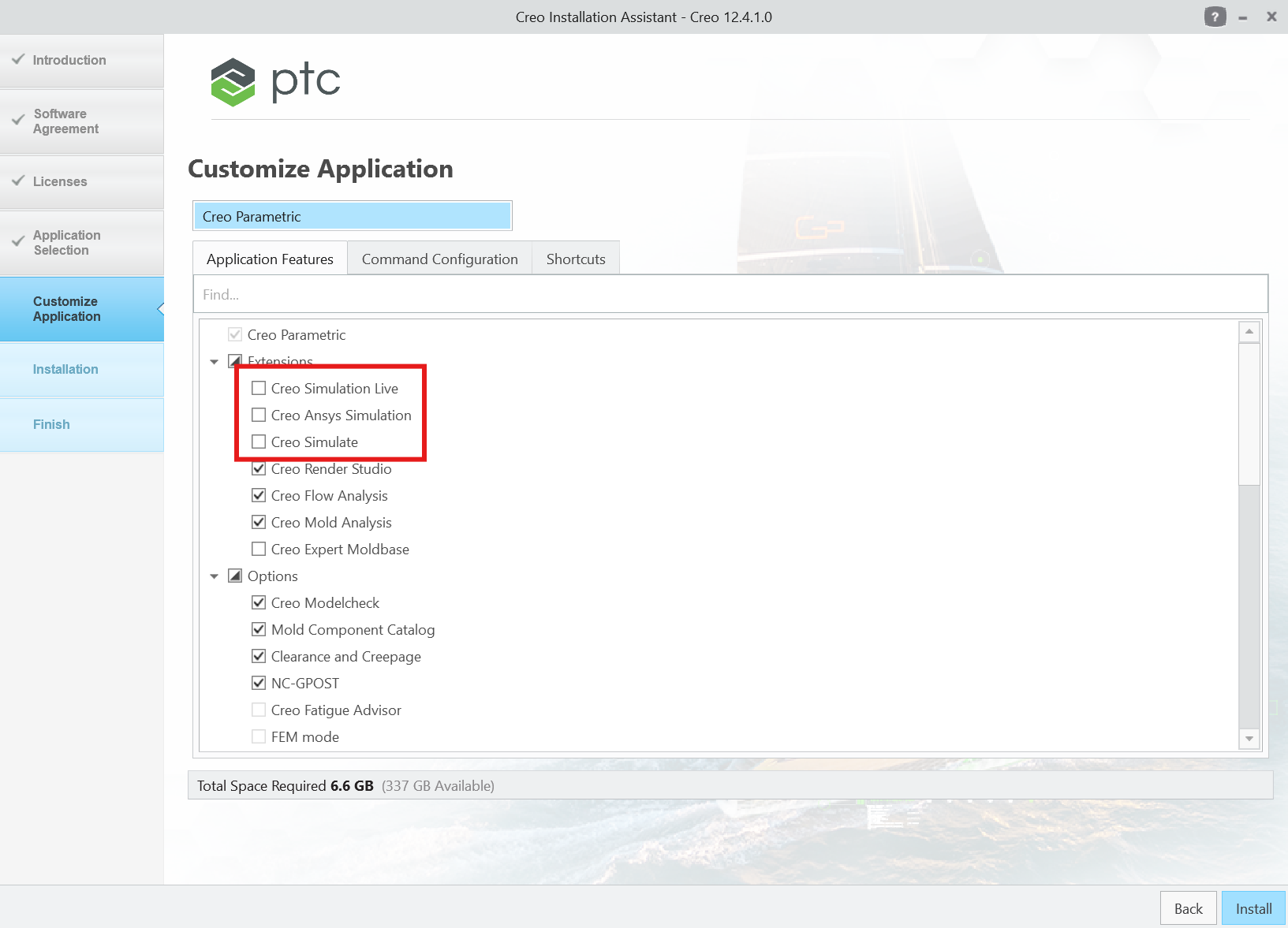
Task: Go to the Finish step
Action: [82, 425]
